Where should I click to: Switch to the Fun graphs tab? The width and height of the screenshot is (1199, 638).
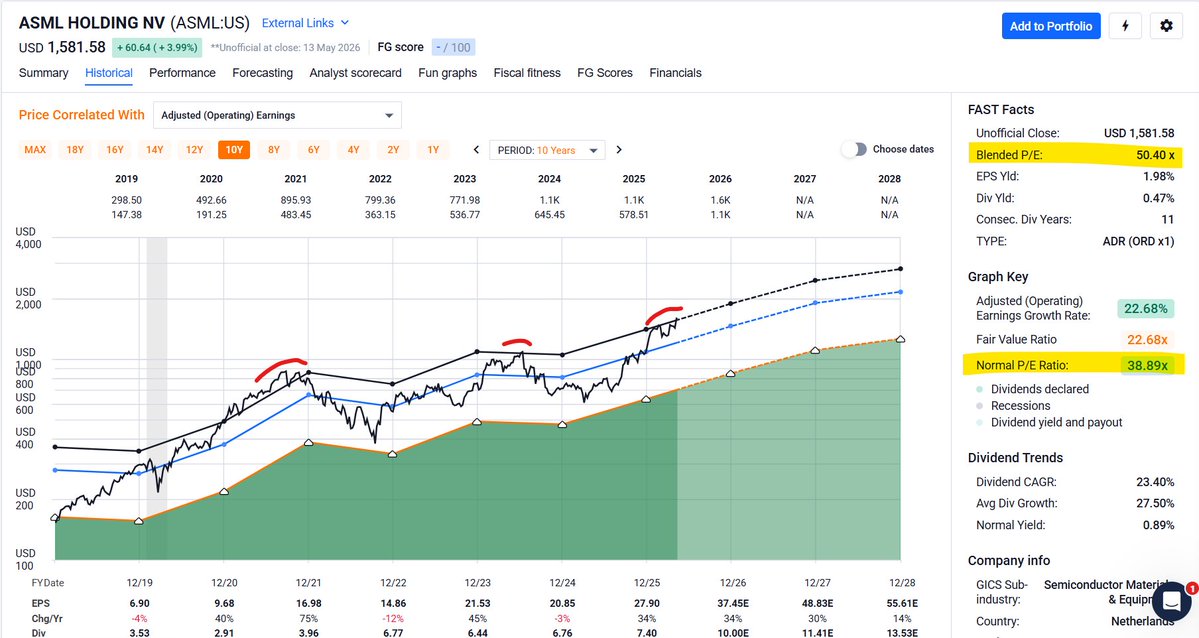[x=447, y=73]
